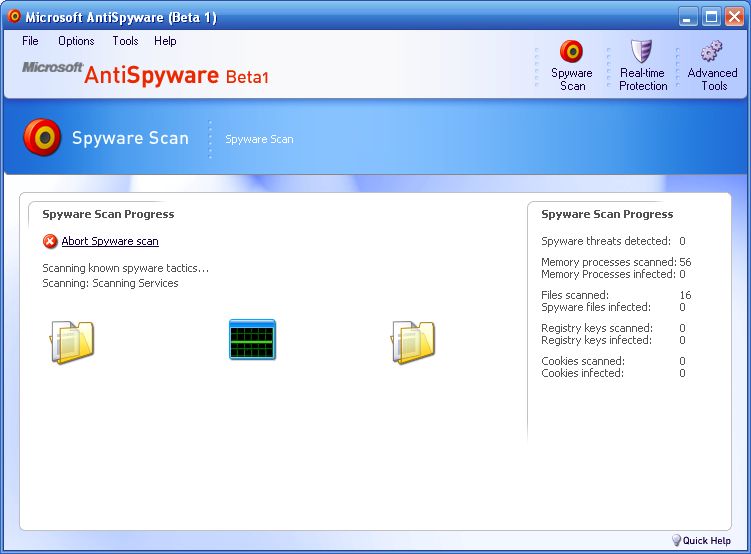Open the Help menu
The width and height of the screenshot is (751, 554).
[165, 41]
